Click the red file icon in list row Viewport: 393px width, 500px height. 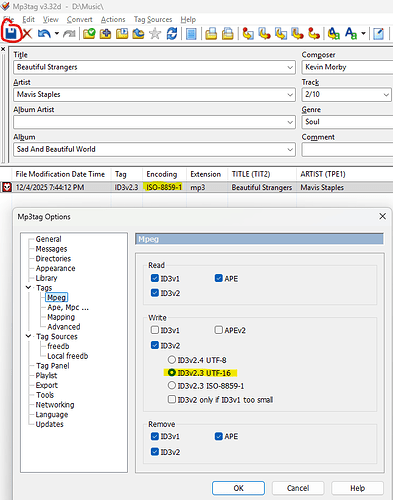coord(7,187)
